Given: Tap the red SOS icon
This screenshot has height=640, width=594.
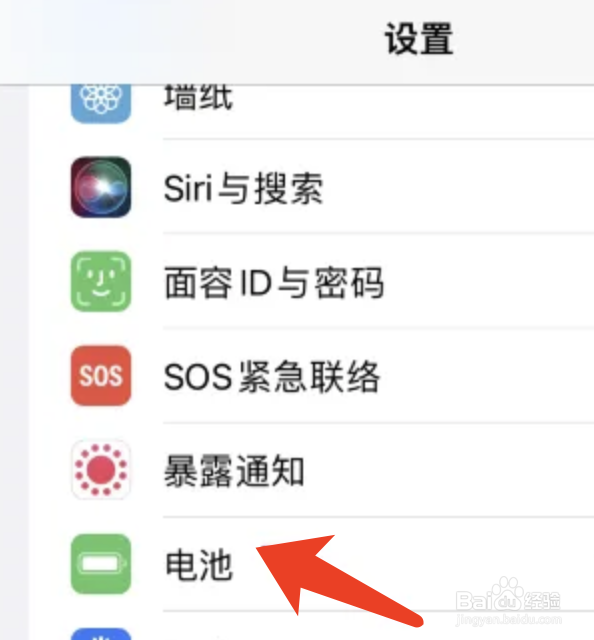Looking at the screenshot, I should click(101, 376).
